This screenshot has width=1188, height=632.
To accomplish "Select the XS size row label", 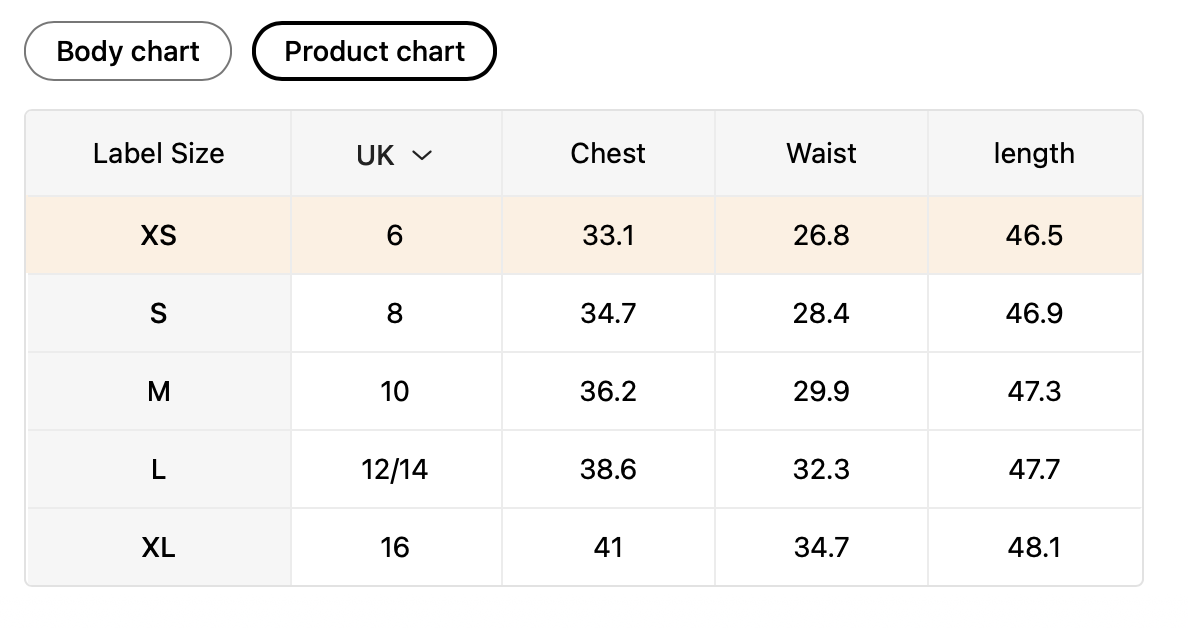I will point(158,236).
